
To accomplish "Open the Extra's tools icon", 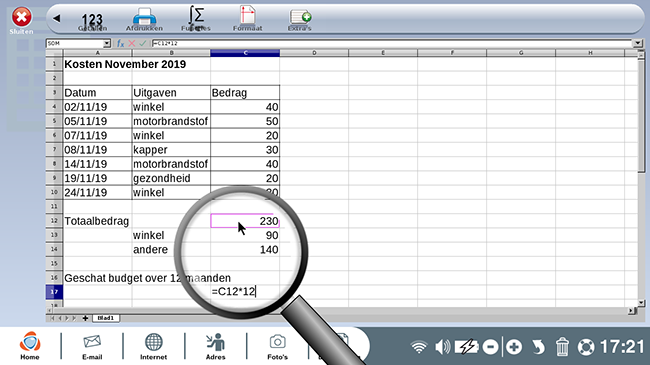I will pyautogui.click(x=300, y=20).
